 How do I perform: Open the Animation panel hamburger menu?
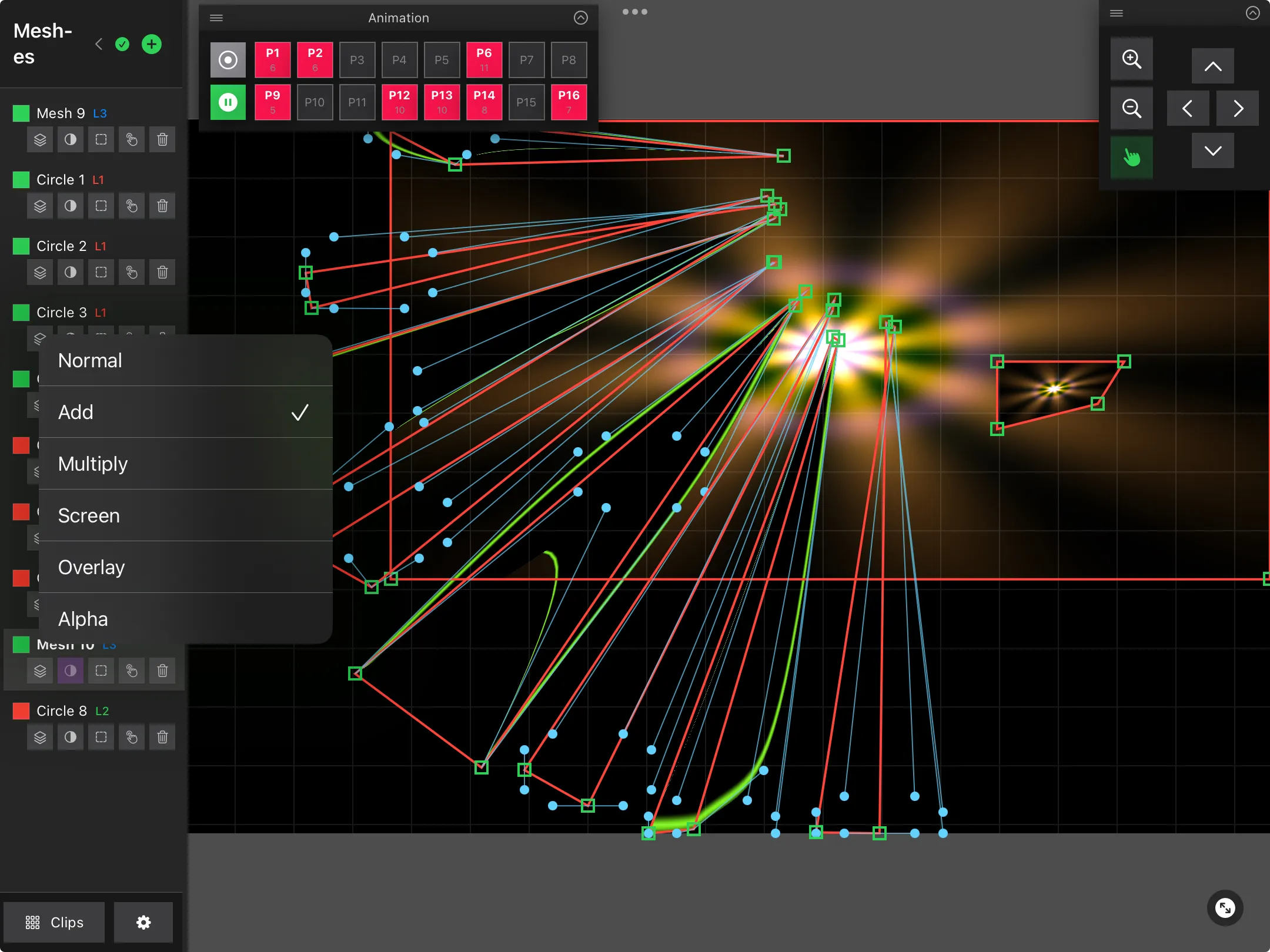216,18
